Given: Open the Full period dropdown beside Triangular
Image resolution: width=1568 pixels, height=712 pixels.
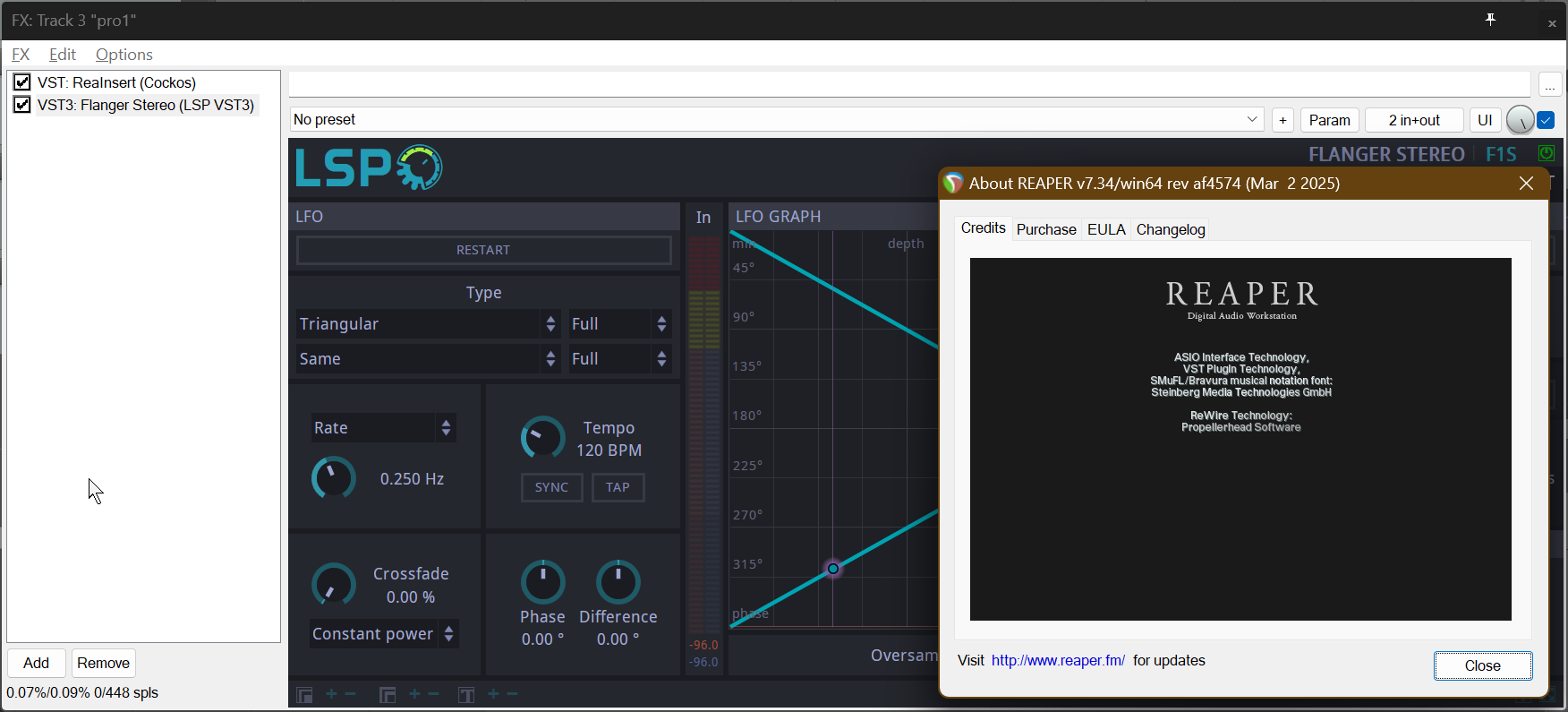Looking at the screenshot, I should (x=619, y=324).
